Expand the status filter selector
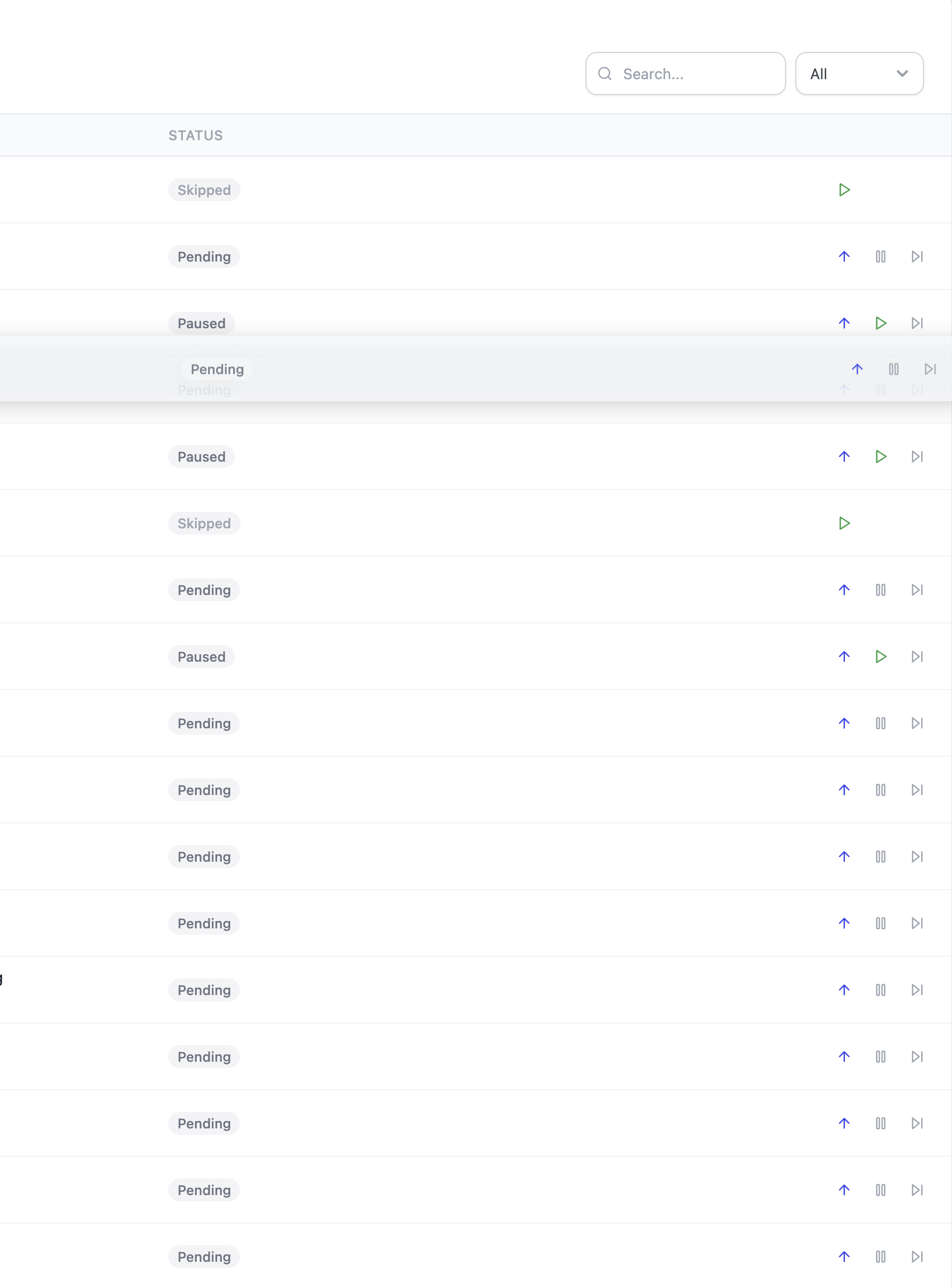The image size is (952, 1288). point(859,74)
